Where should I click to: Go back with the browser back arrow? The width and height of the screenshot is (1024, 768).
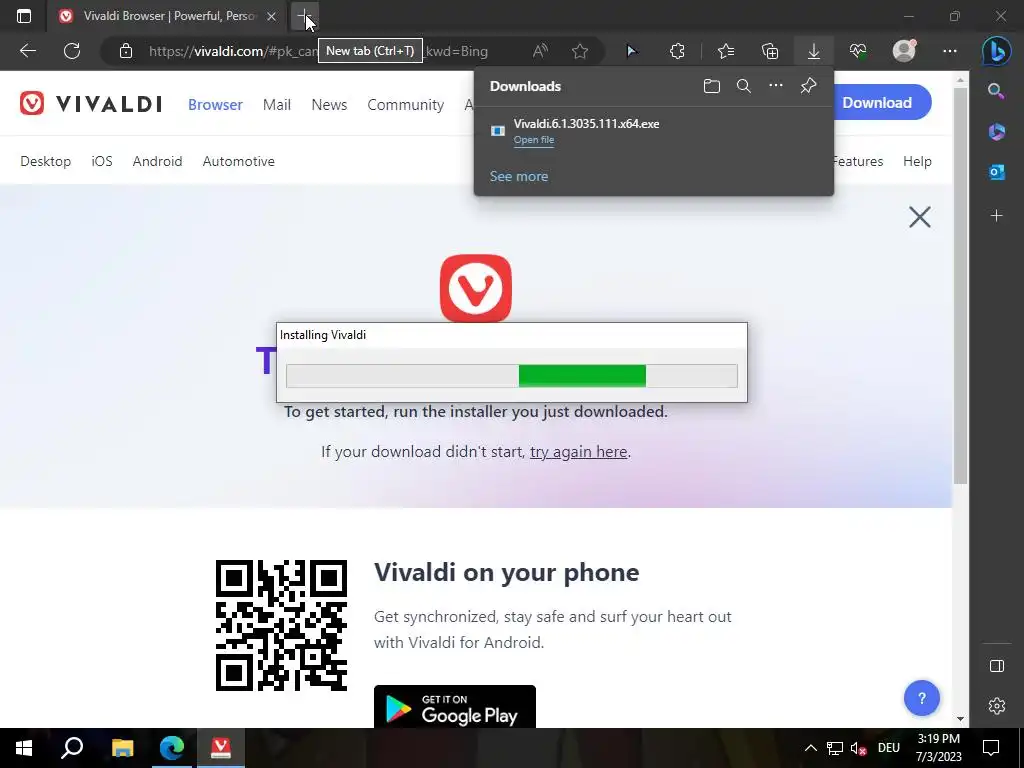pyautogui.click(x=27, y=51)
